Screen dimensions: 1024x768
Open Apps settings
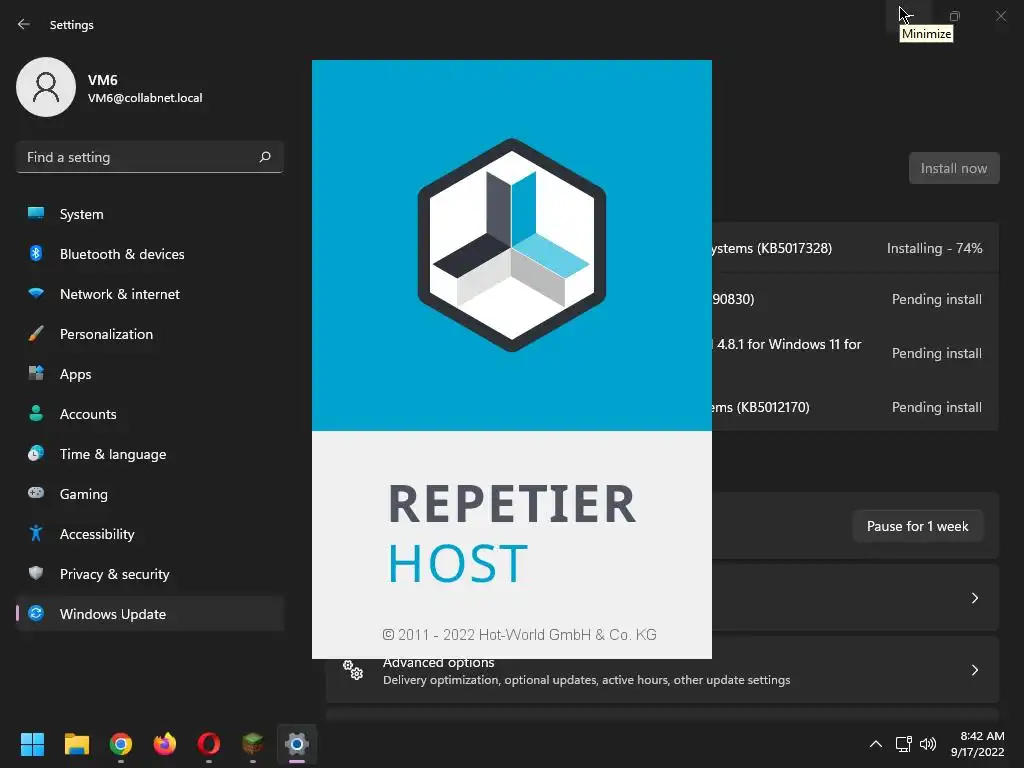click(150, 374)
